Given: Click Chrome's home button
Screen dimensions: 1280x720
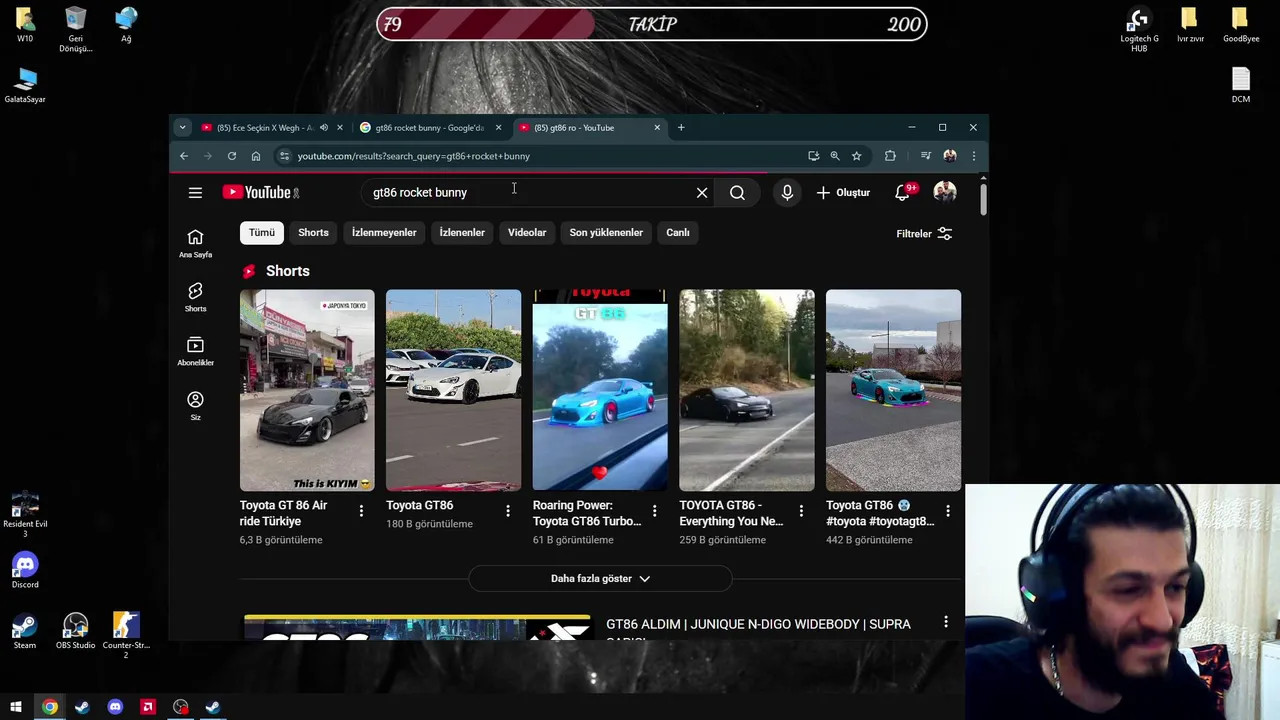Looking at the screenshot, I should point(256,156).
